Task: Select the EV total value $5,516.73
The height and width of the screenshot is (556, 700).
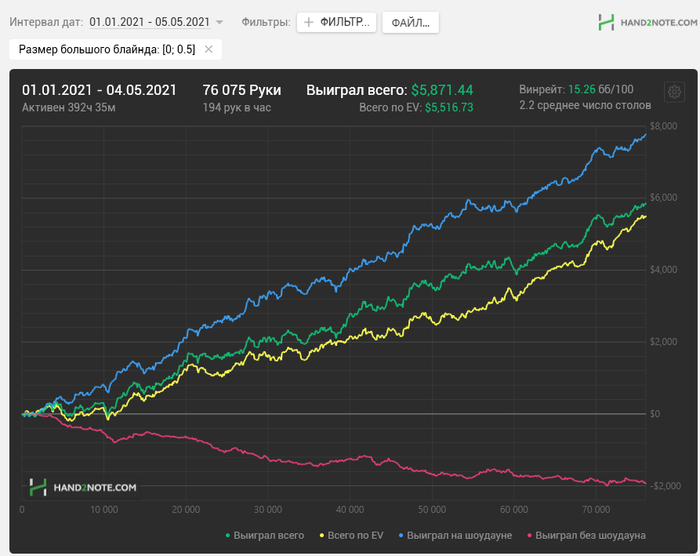Action: [x=449, y=108]
